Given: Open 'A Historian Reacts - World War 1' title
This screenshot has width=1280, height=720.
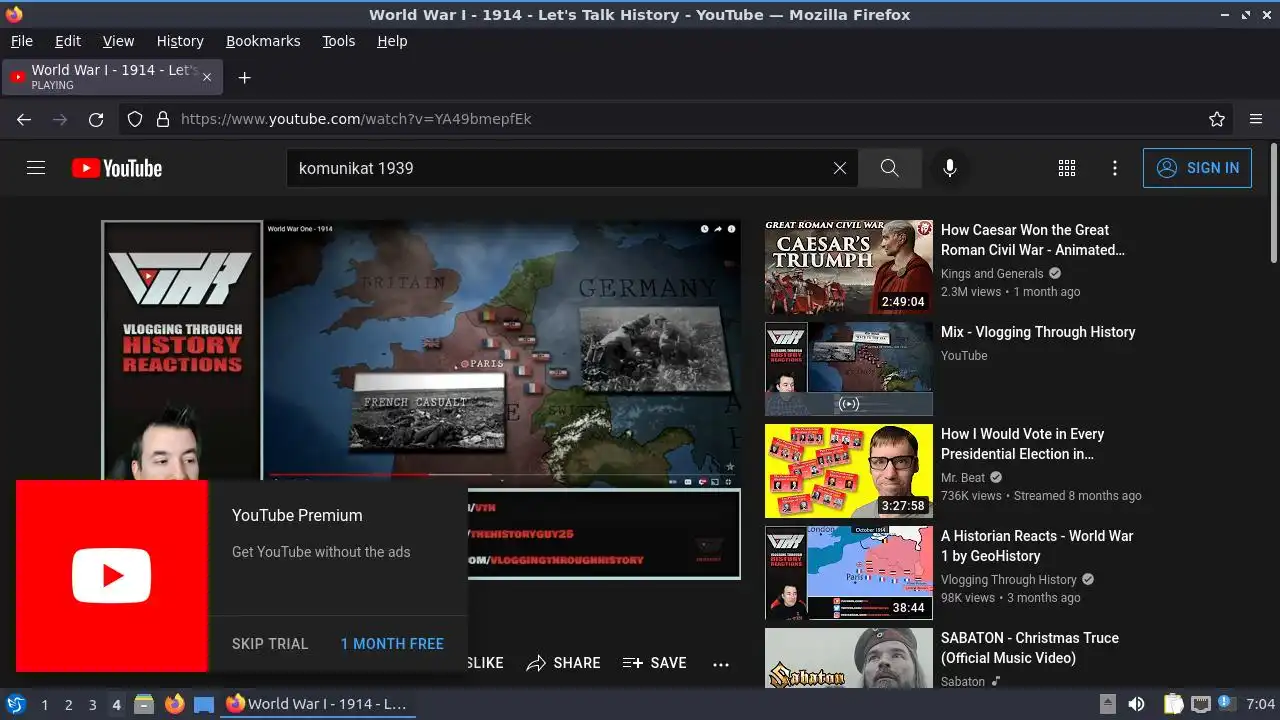Looking at the screenshot, I should click(1037, 546).
